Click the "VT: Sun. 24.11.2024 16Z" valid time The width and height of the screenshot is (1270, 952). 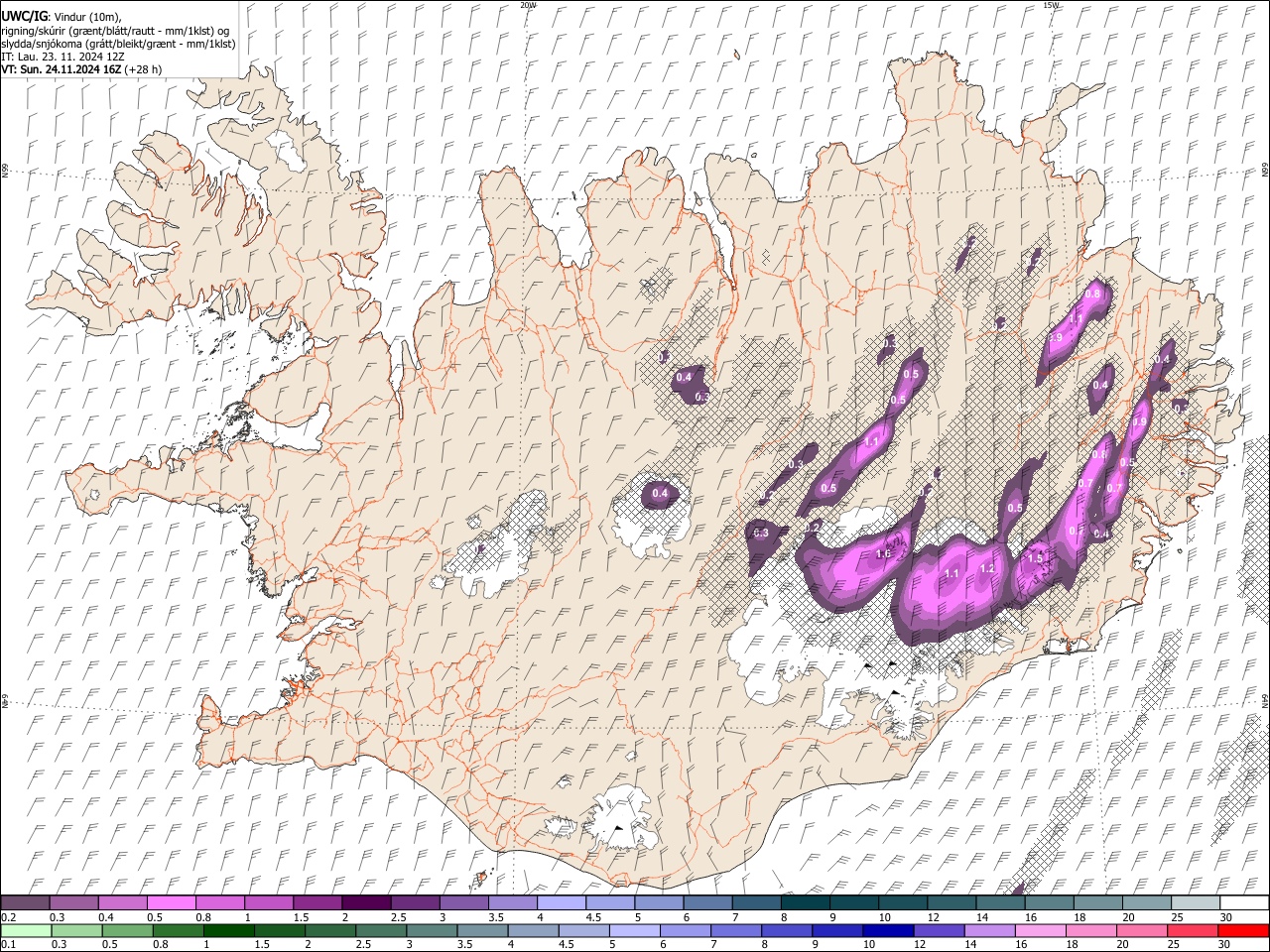pyautogui.click(x=62, y=69)
